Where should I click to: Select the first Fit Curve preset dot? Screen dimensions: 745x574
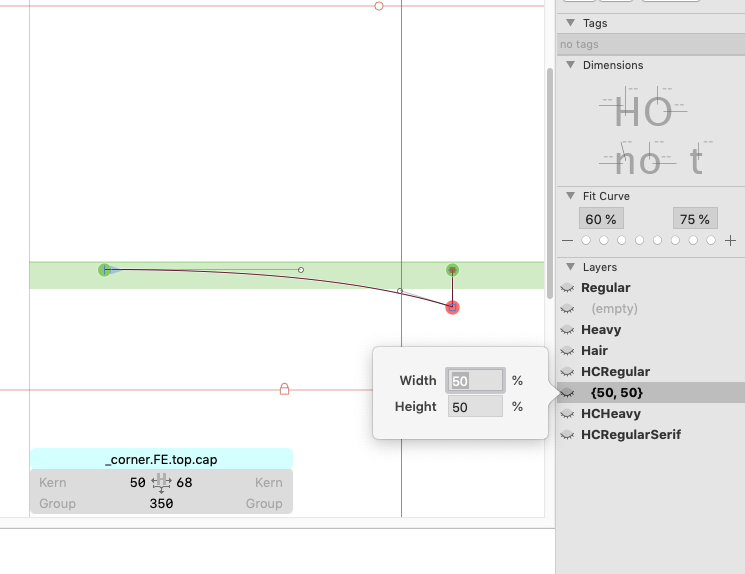586,241
